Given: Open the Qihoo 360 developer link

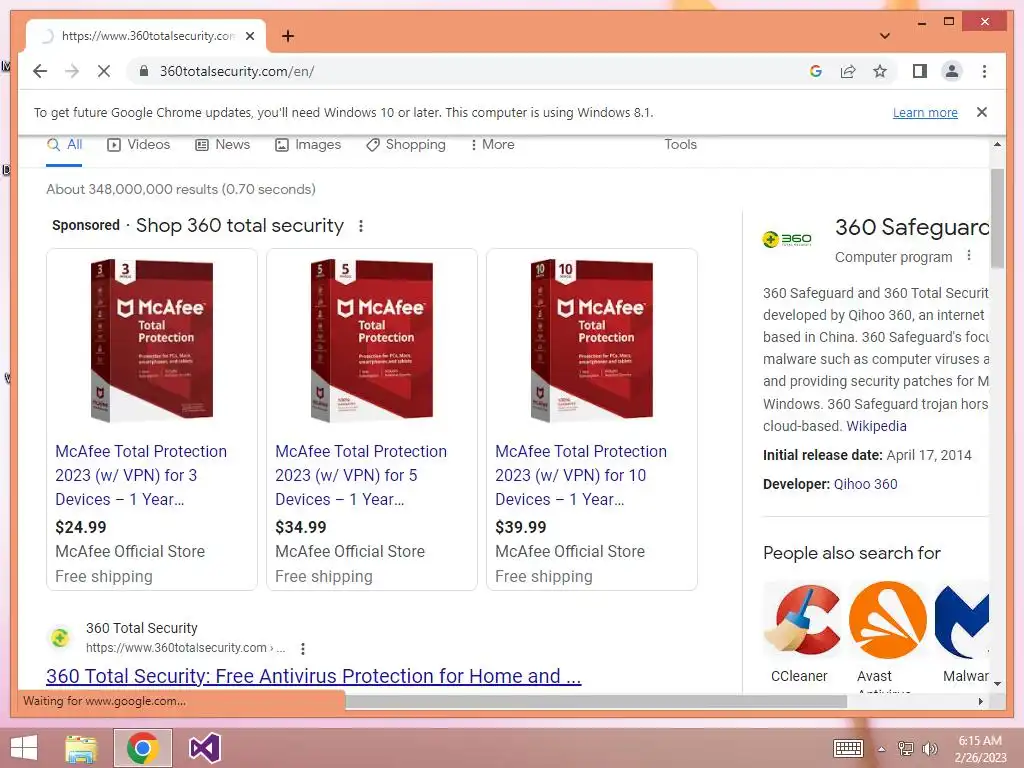Looking at the screenshot, I should pyautogui.click(x=865, y=485).
